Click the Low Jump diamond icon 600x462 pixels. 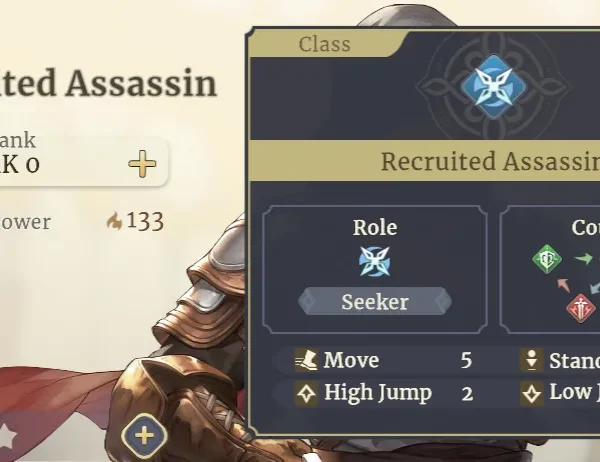tap(532, 392)
